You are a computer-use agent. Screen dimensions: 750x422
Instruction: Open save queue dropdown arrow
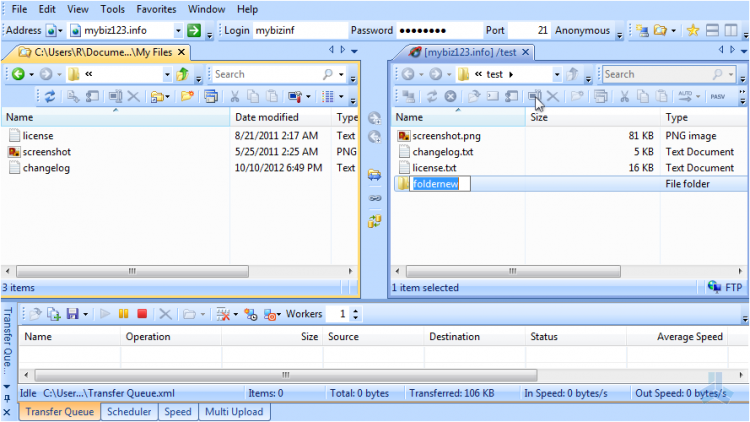(x=85, y=314)
